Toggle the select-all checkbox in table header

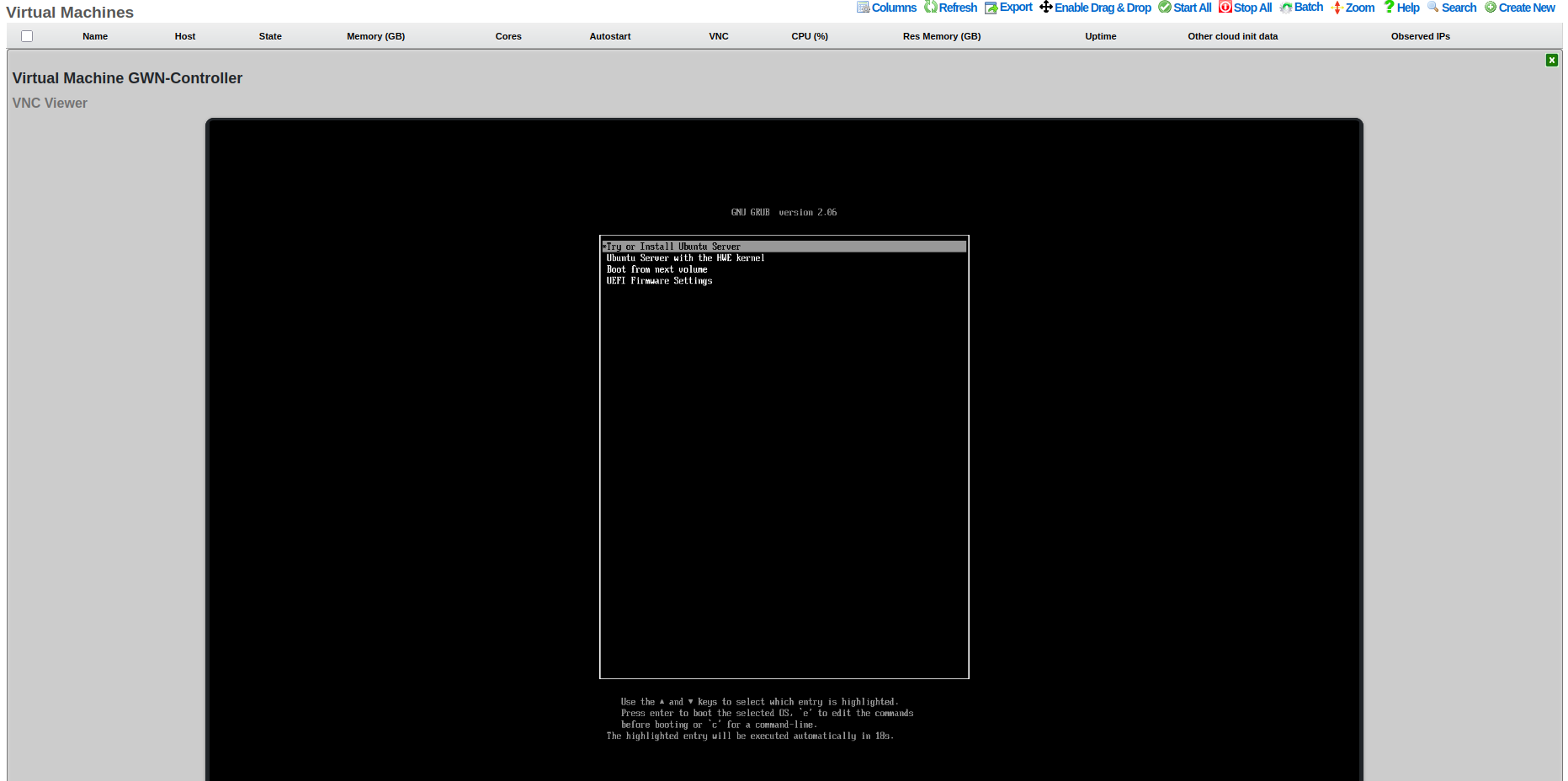click(27, 36)
